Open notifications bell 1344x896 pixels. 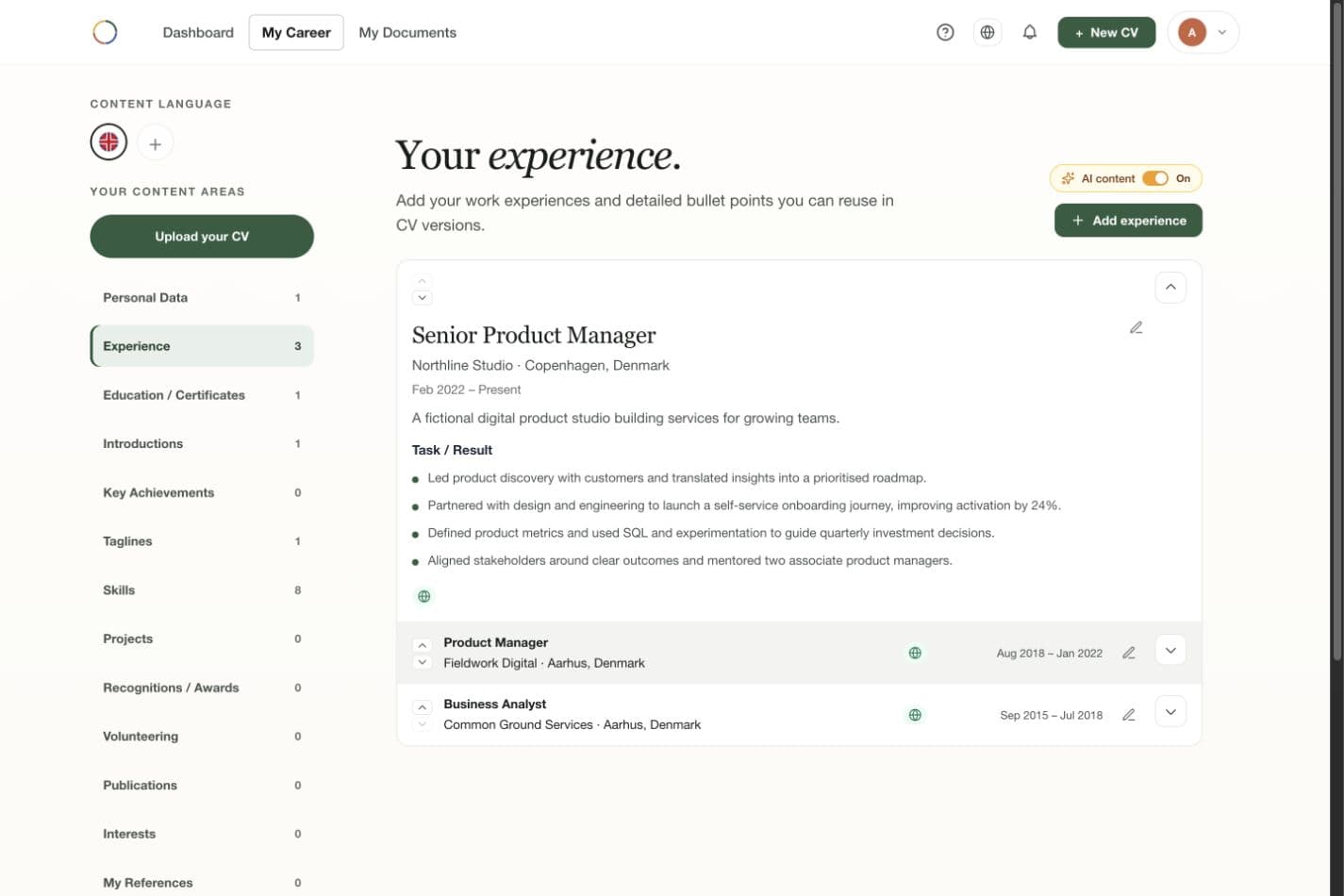1030,32
